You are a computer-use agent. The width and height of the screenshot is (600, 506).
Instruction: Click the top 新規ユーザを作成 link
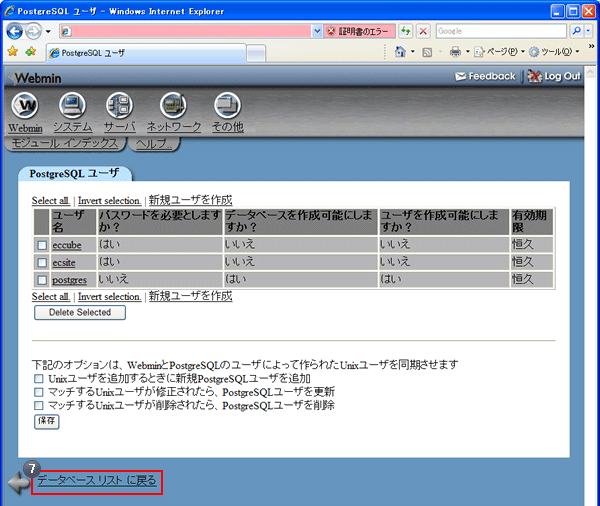pos(190,200)
